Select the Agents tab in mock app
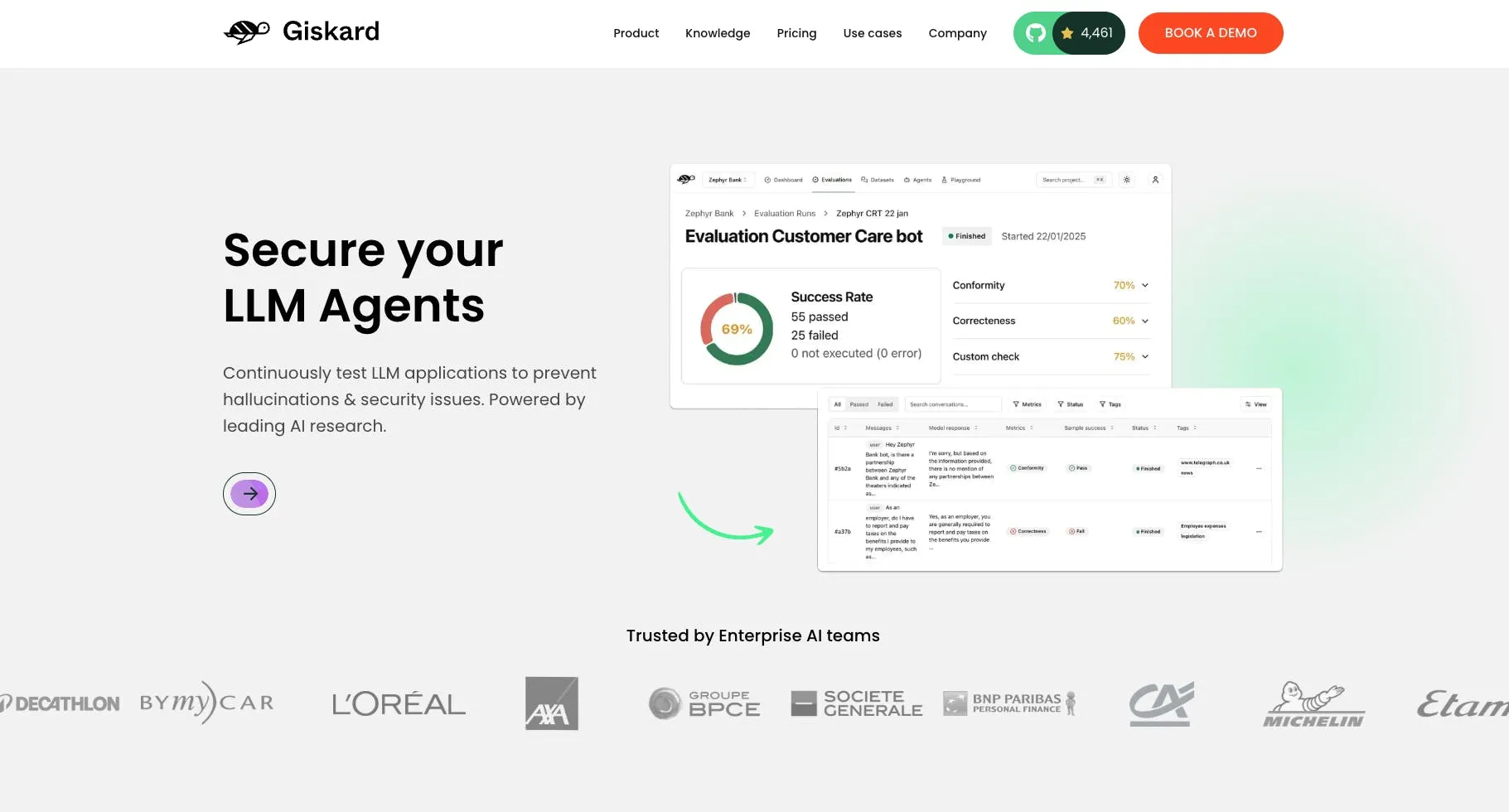The height and width of the screenshot is (812, 1509). tap(917, 180)
